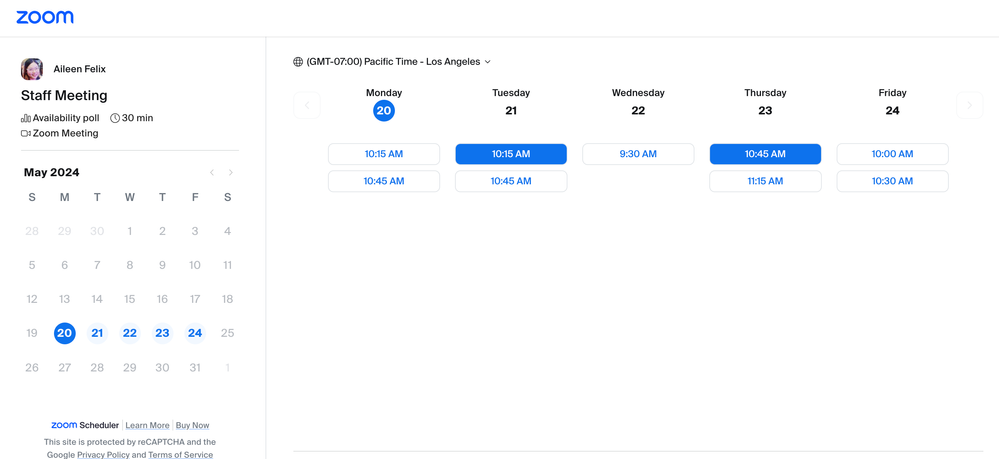Pick Wednesday 9:30 AM slot
Image resolution: width=999 pixels, height=459 pixels.
(638, 154)
